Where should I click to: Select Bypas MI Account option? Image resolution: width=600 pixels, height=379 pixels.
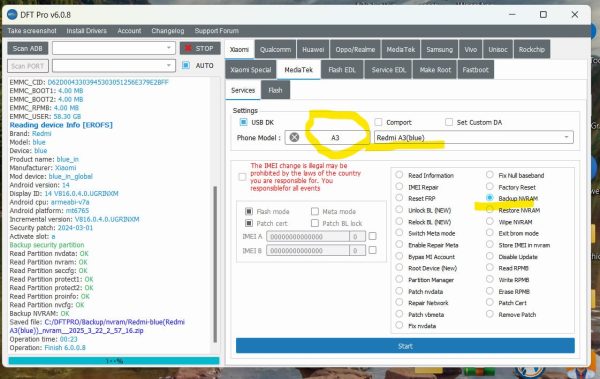pyautogui.click(x=426, y=256)
